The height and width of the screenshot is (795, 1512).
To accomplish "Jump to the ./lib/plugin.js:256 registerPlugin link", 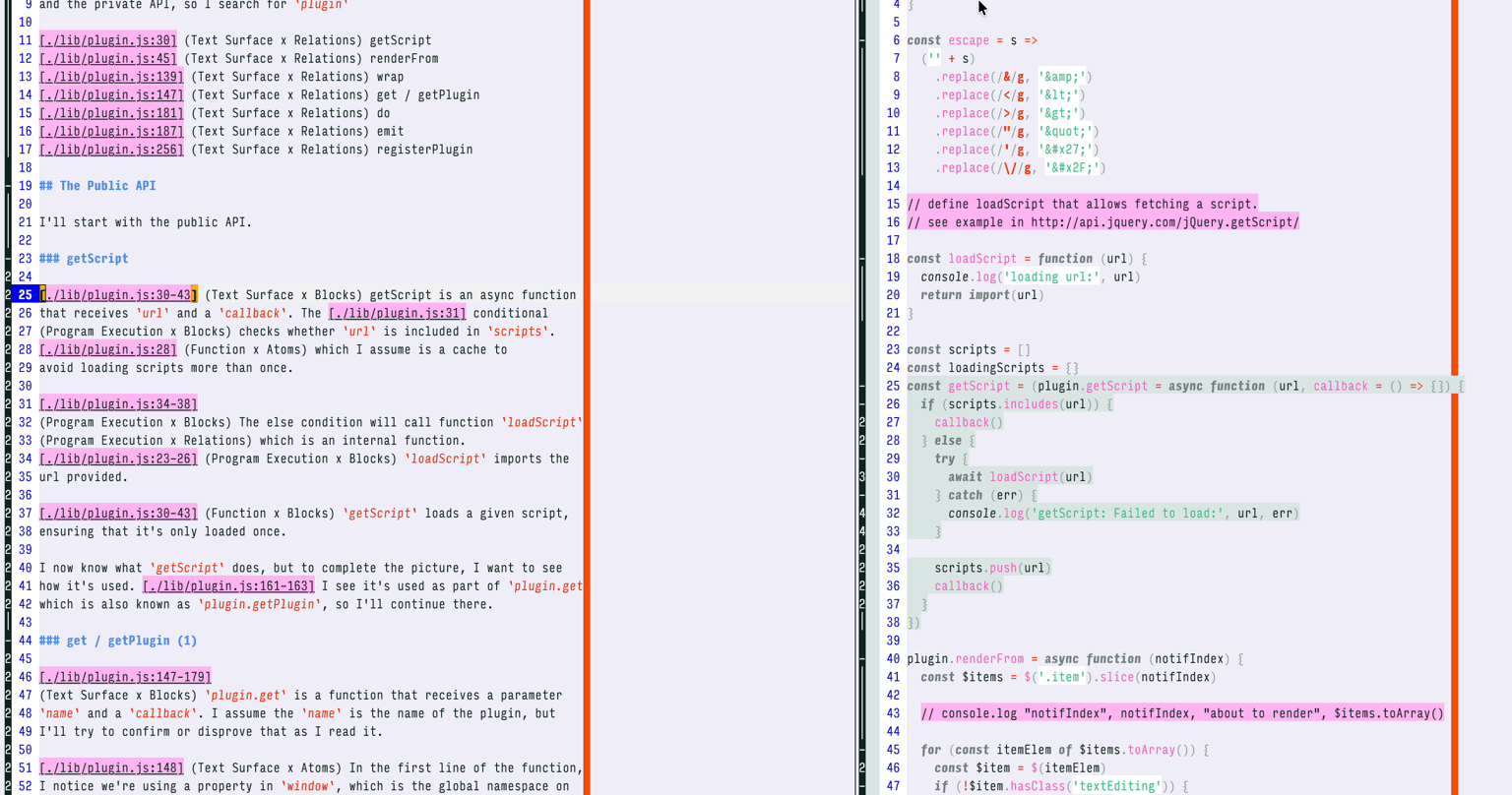I will (111, 150).
